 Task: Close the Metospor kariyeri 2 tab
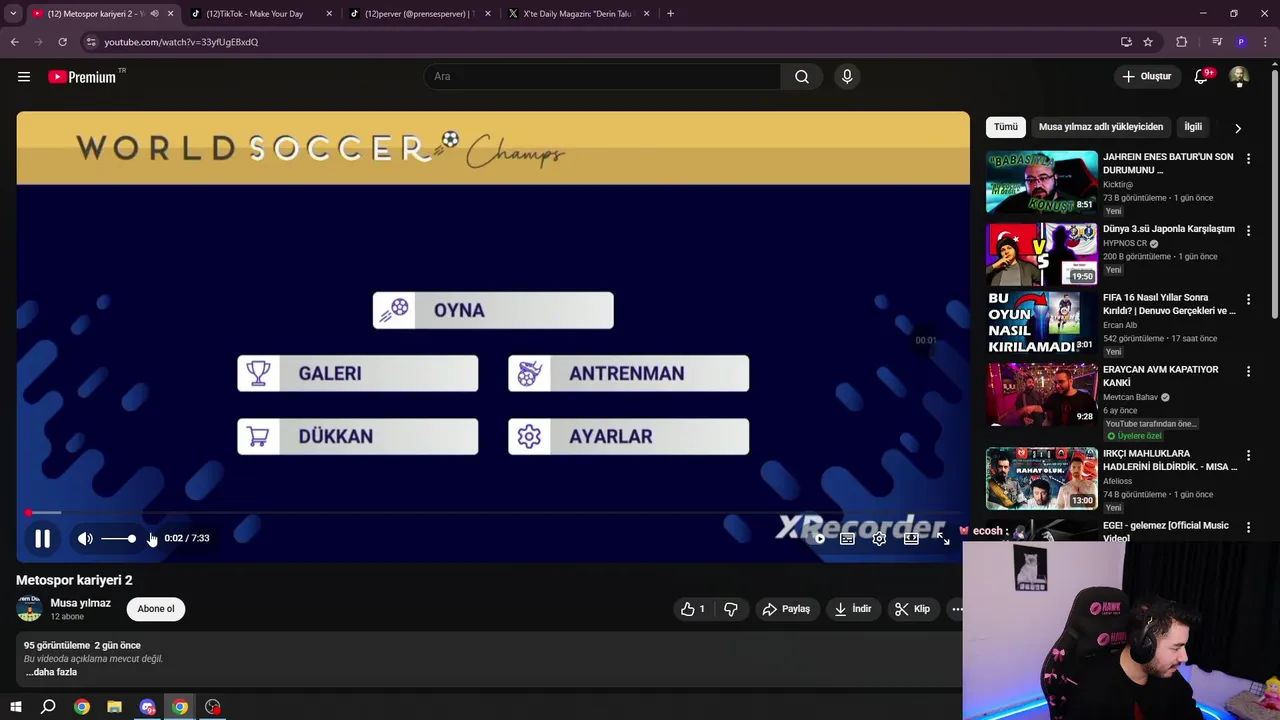click(x=170, y=14)
